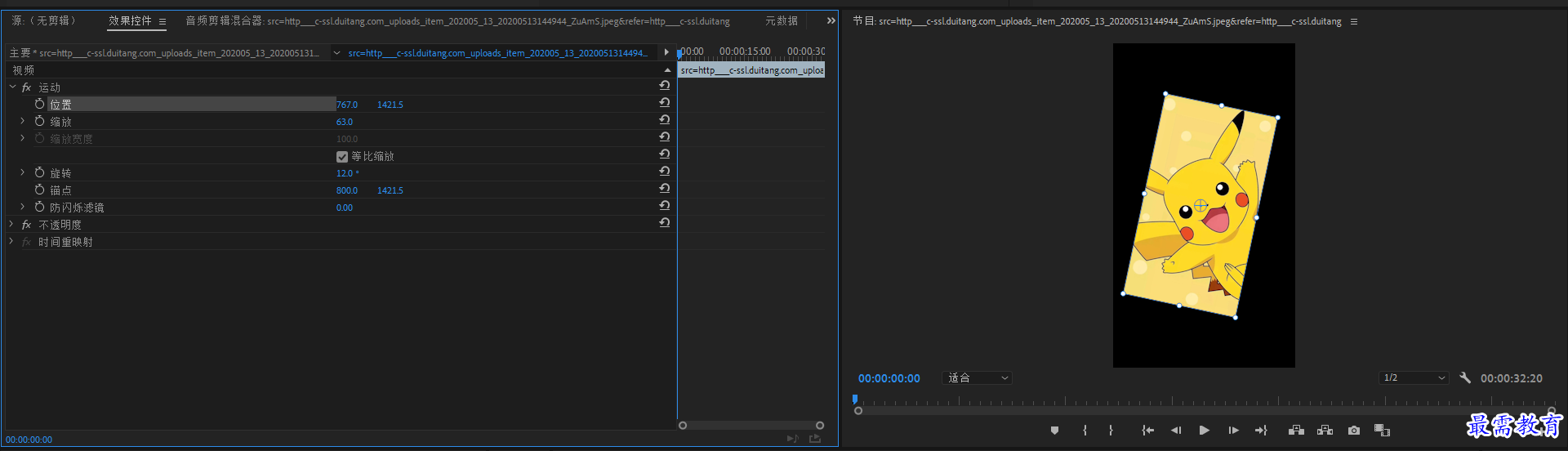
Task: Click play-audio icon at Effect Controls bottom
Action: click(791, 439)
